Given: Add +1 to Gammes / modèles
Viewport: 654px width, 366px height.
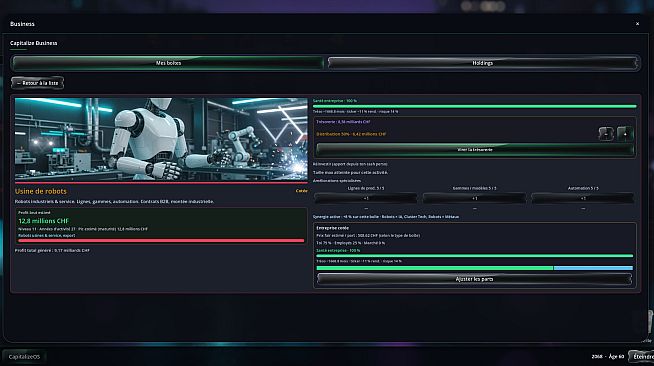Looking at the screenshot, I should (474, 198).
